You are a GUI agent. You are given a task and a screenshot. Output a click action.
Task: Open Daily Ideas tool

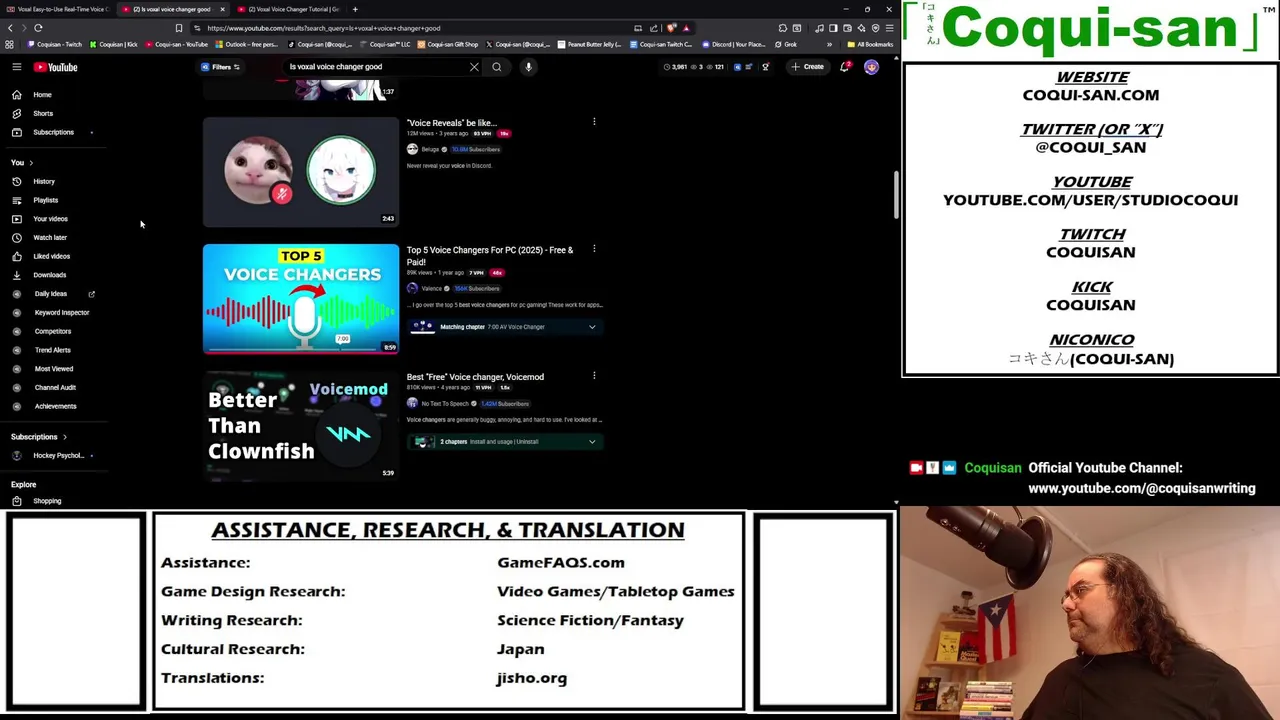coord(51,294)
